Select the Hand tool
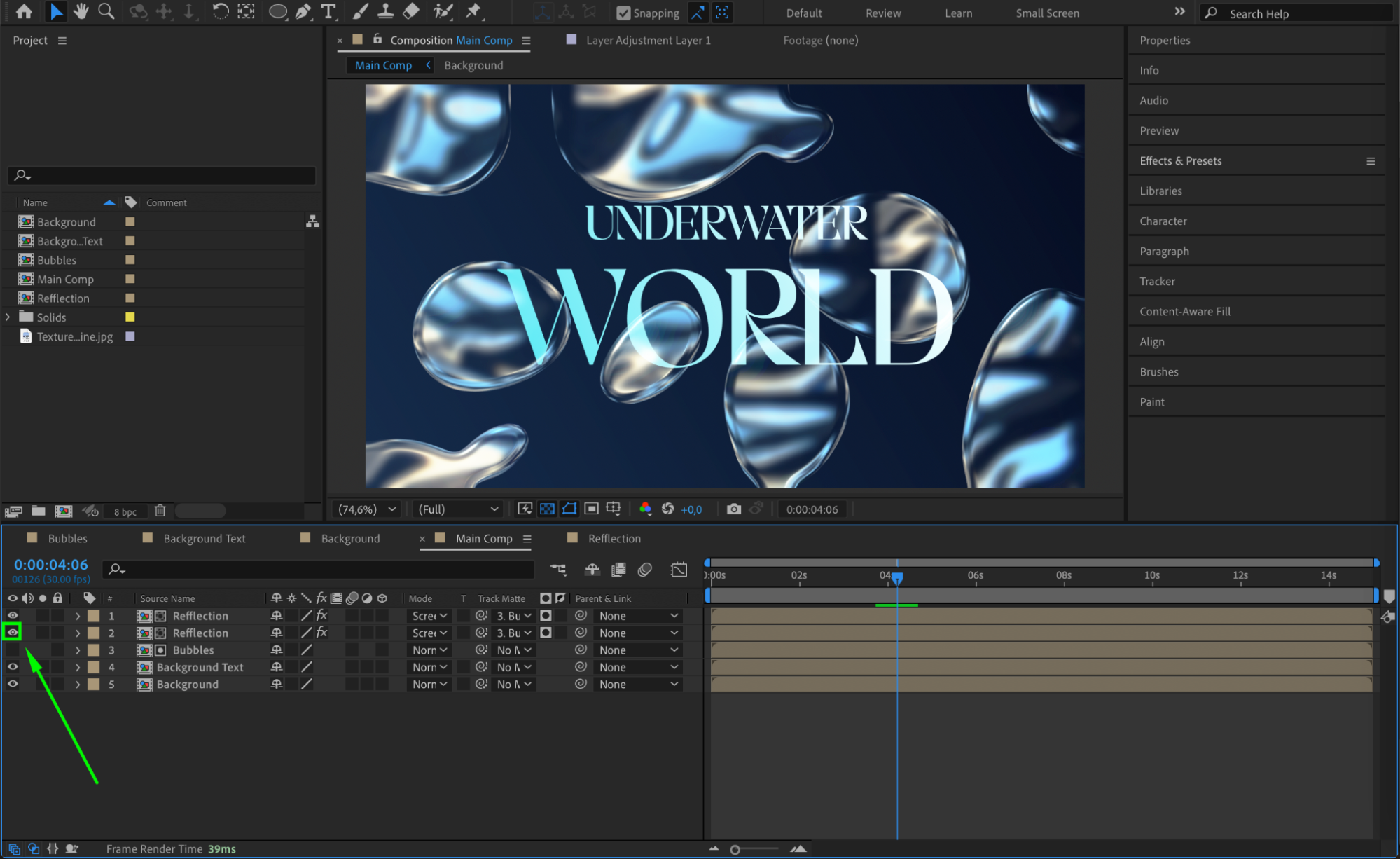Screen dimensions: 1400x859 pos(81,11)
